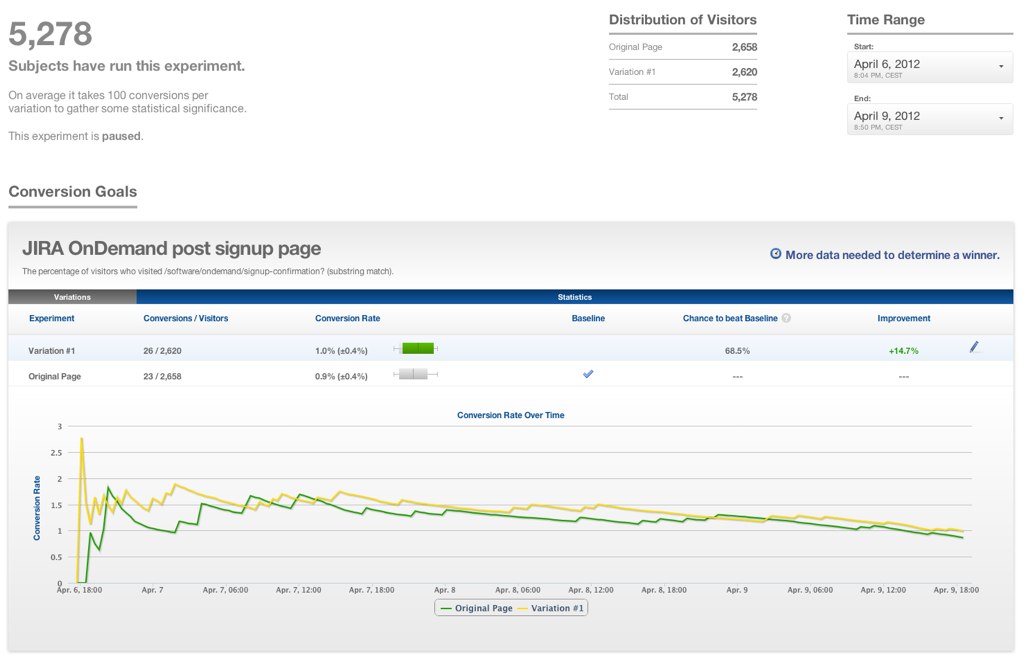The height and width of the screenshot is (664, 1024).
Task: Click the Conversion Rate column header
Action: point(347,318)
